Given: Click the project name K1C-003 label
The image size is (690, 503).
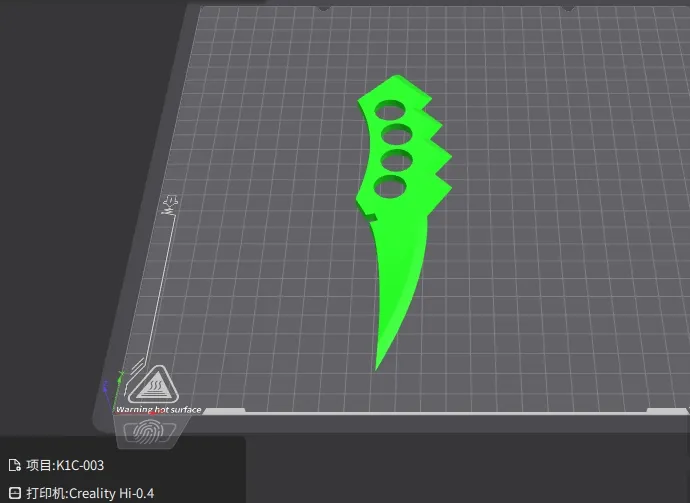Looking at the screenshot, I should pos(65,465).
